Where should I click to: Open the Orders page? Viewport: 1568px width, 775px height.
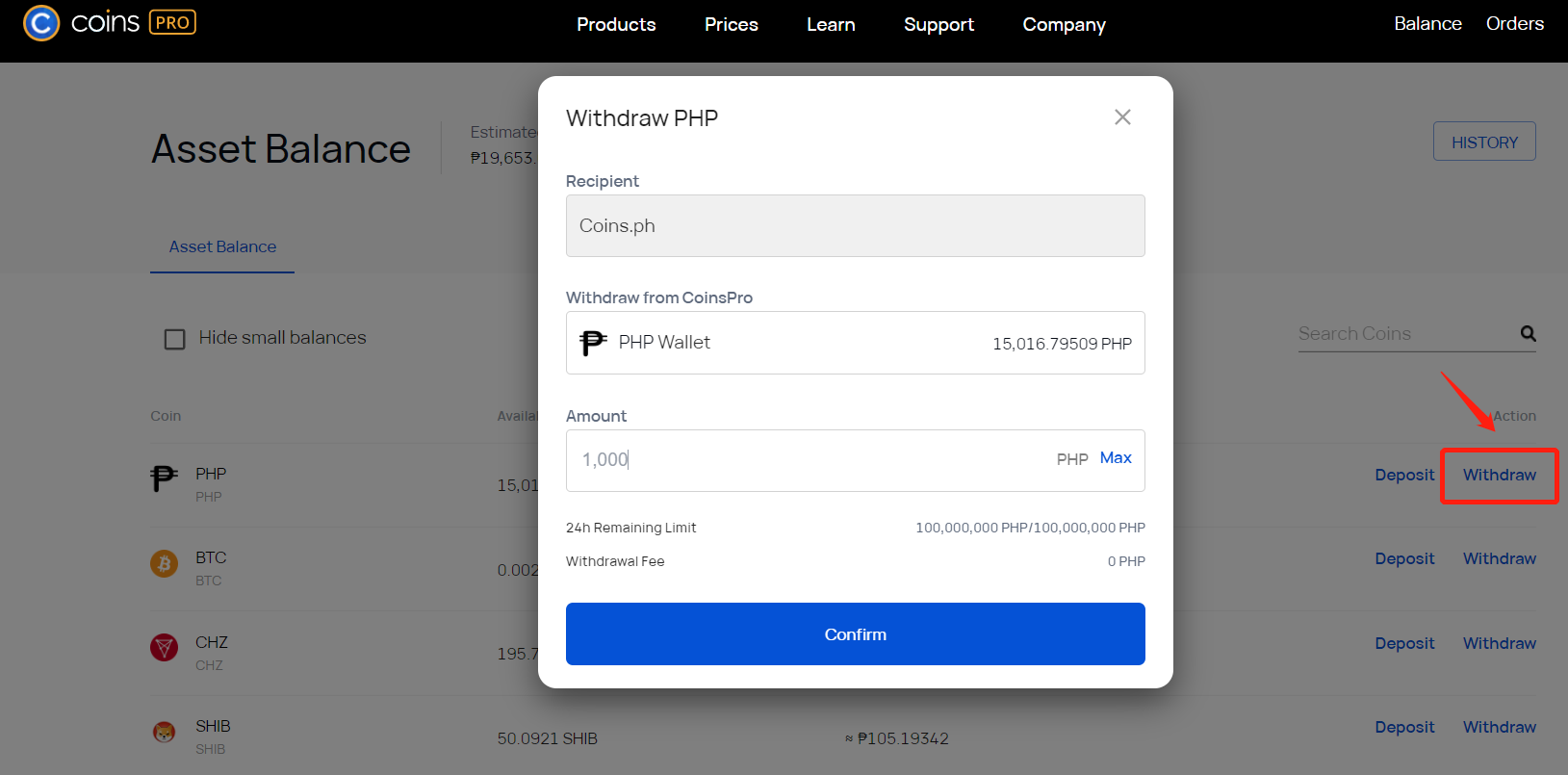coord(1513,23)
